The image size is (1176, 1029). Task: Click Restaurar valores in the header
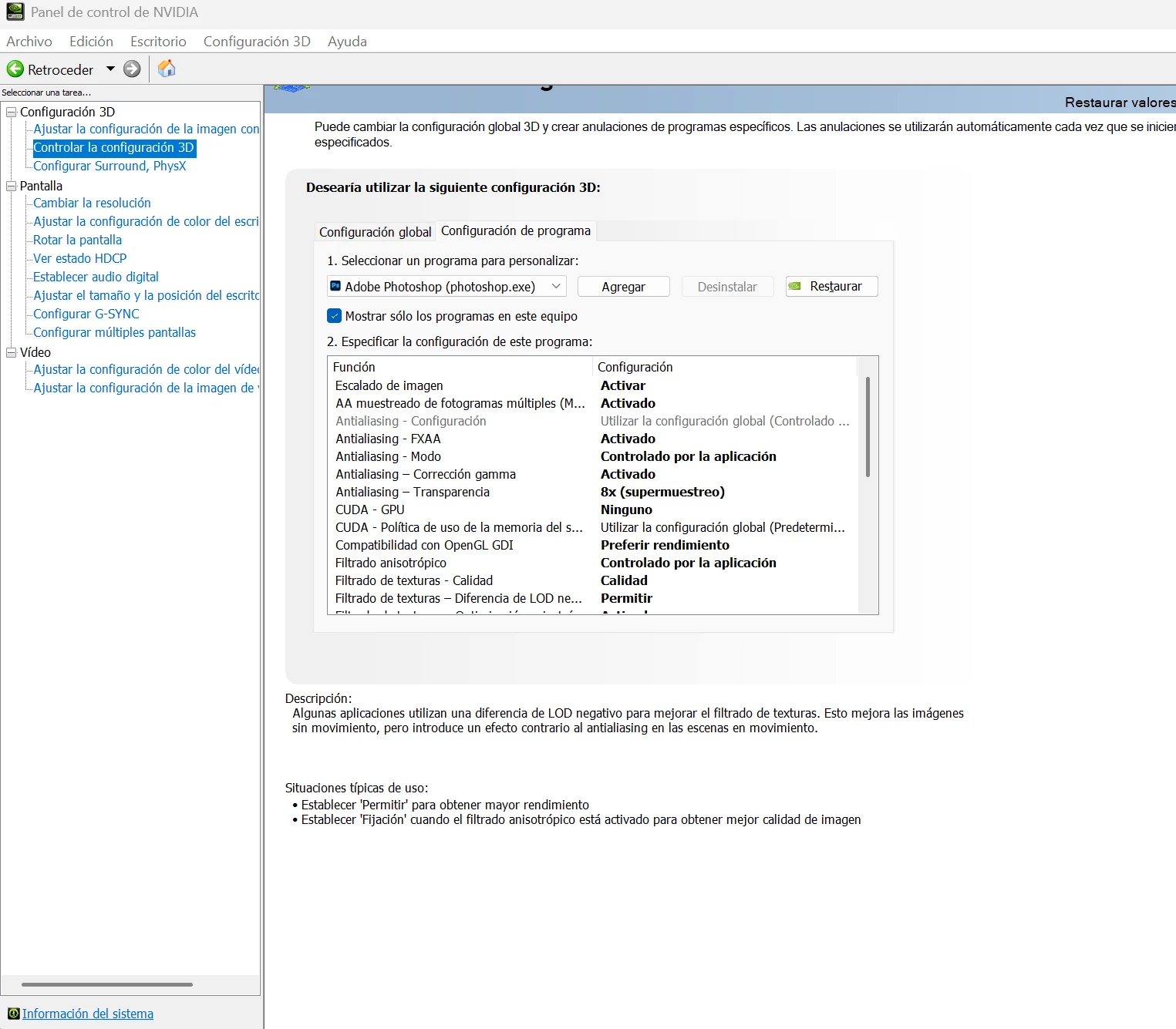click(x=1120, y=103)
